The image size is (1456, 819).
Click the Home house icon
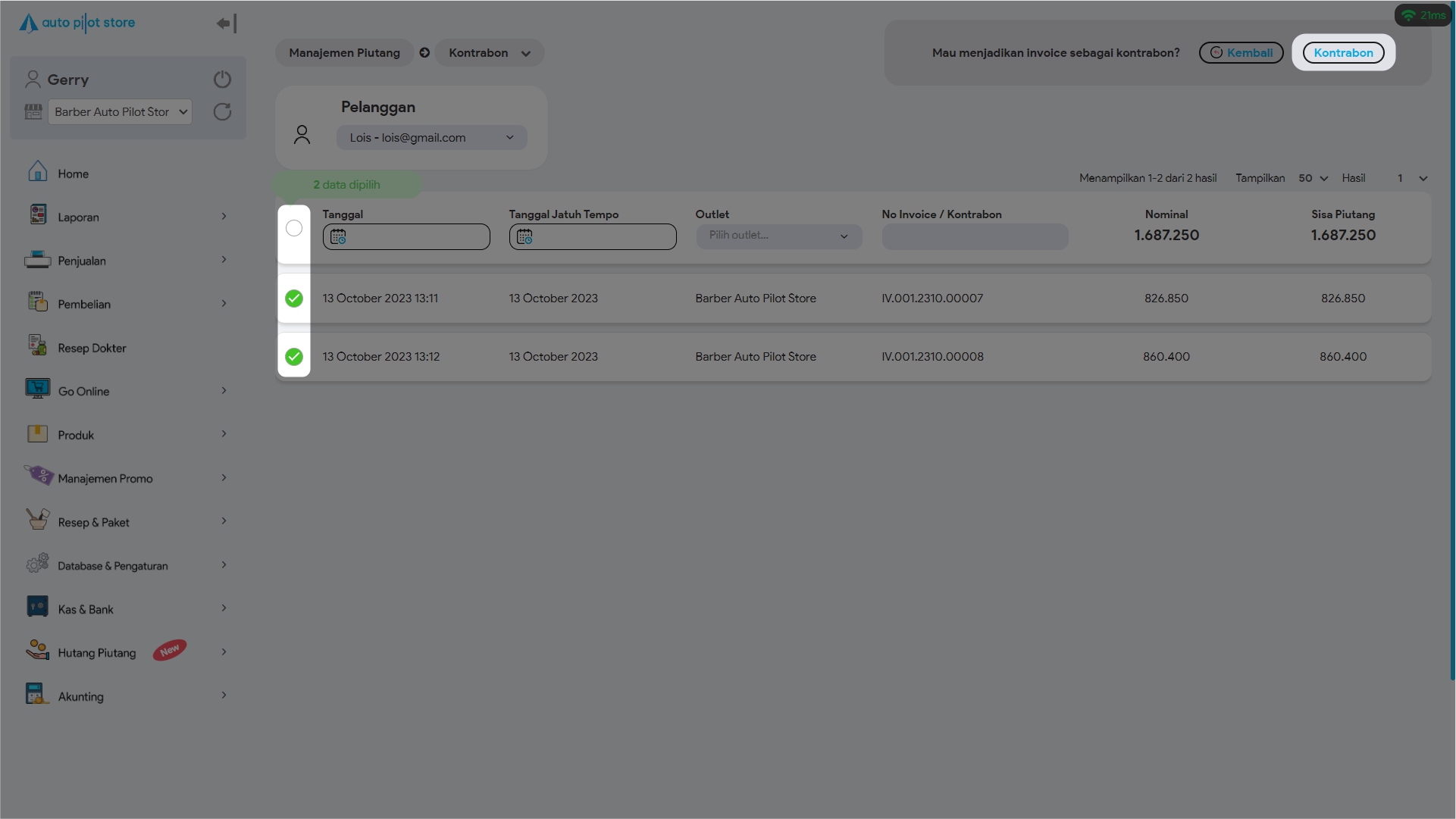pyautogui.click(x=37, y=172)
